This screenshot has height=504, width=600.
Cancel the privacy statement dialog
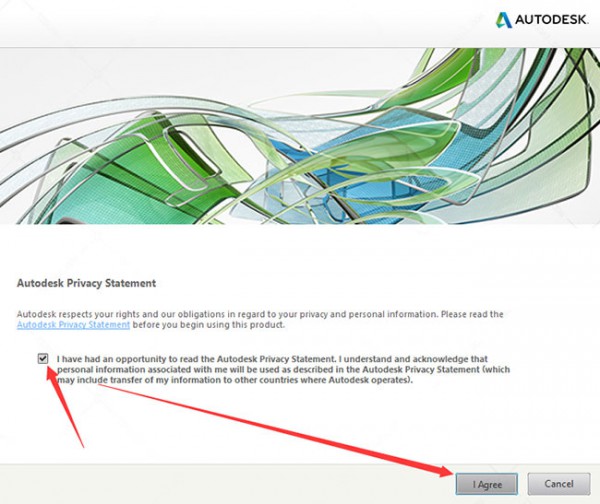[559, 484]
